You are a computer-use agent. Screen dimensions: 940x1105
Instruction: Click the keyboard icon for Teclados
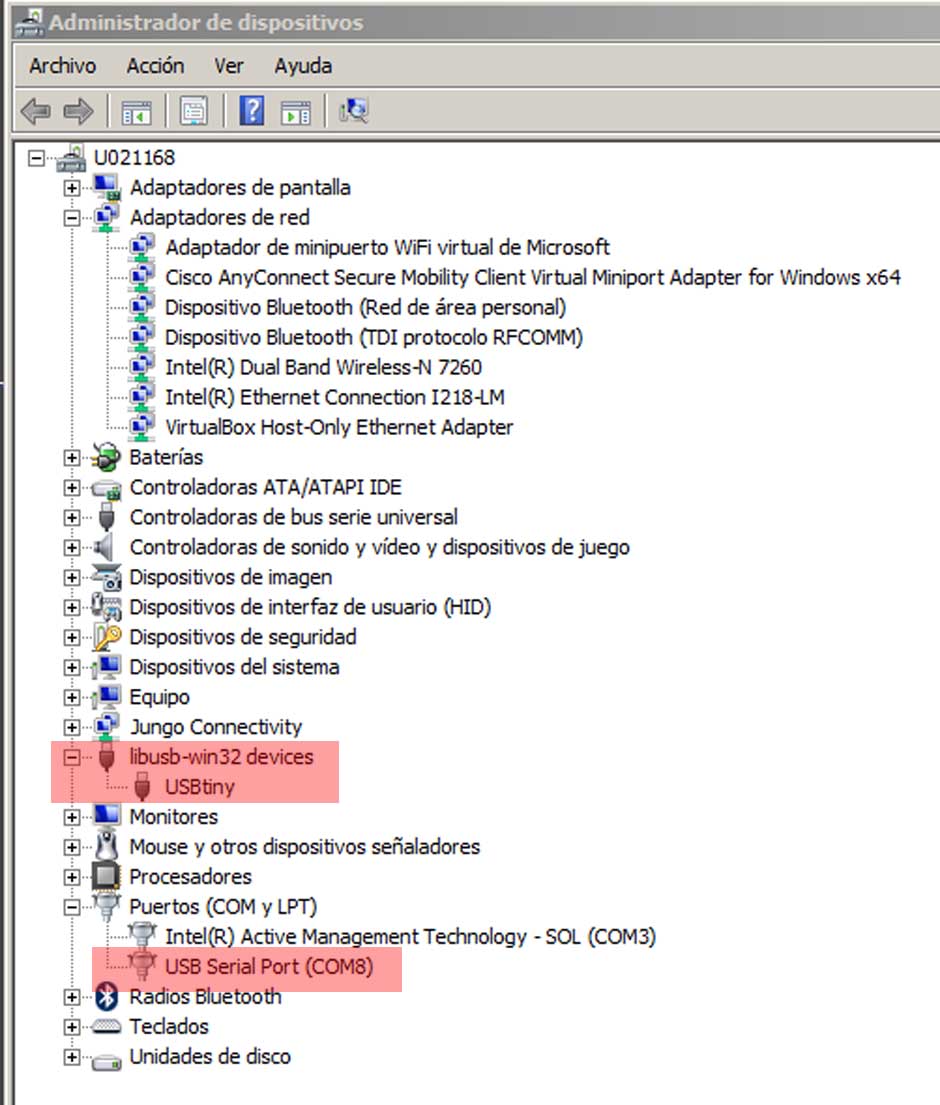pos(106,1027)
